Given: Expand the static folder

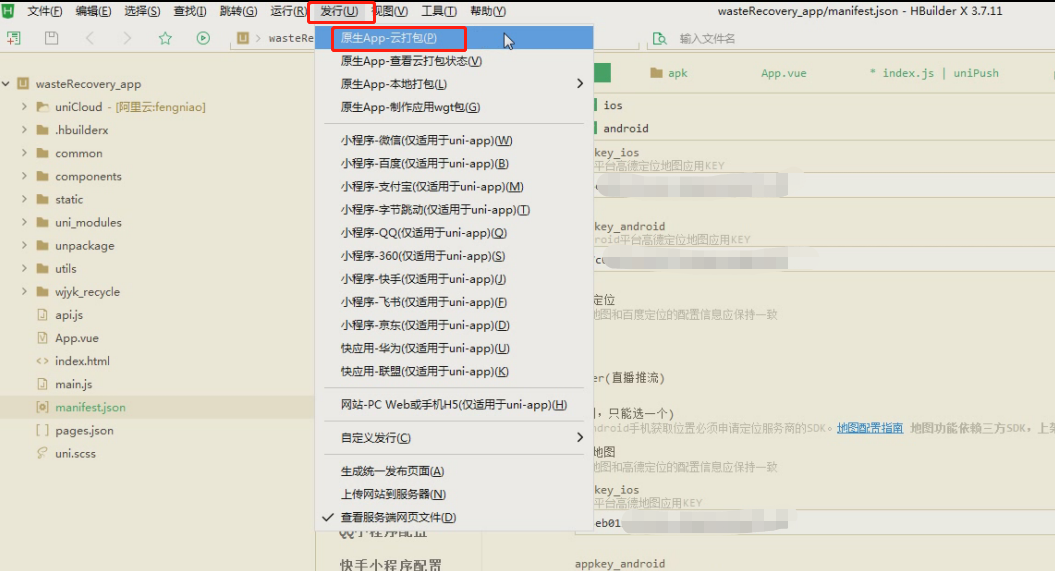Looking at the screenshot, I should coord(24,199).
